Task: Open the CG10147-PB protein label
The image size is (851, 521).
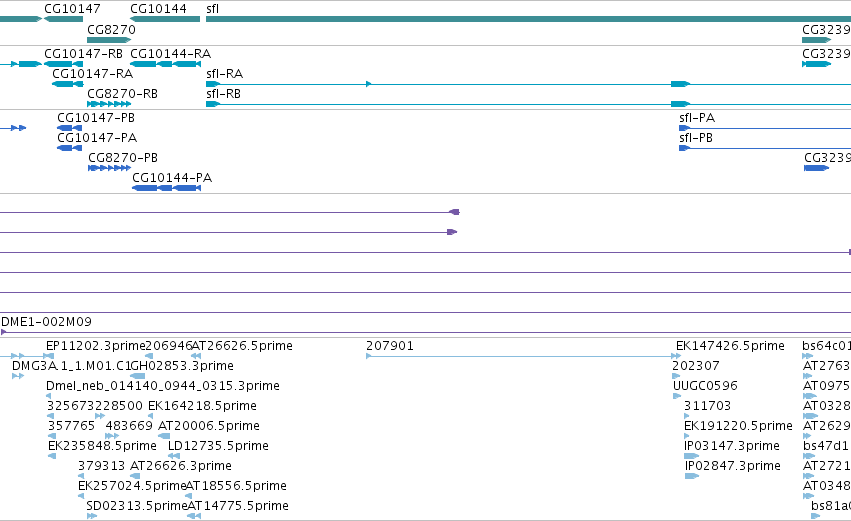Action: (x=96, y=117)
